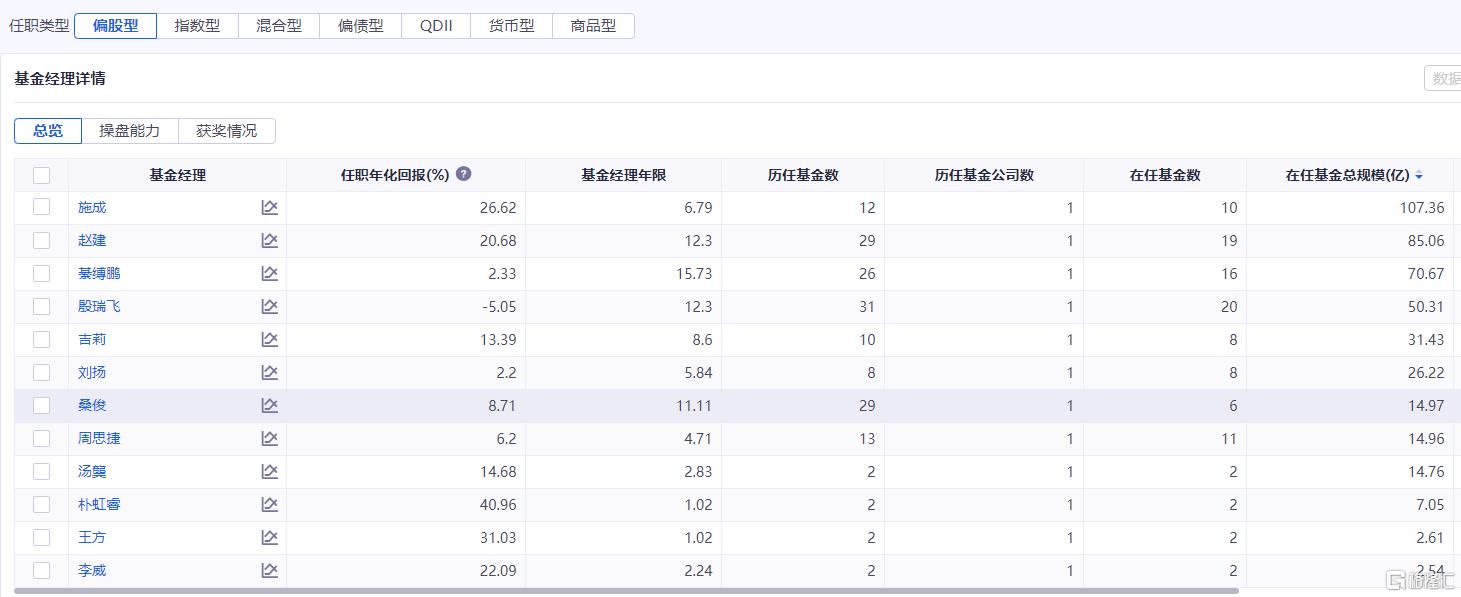The height and width of the screenshot is (597, 1461).
Task: Switch to the 混合型 fund type tab
Action: tap(279, 26)
